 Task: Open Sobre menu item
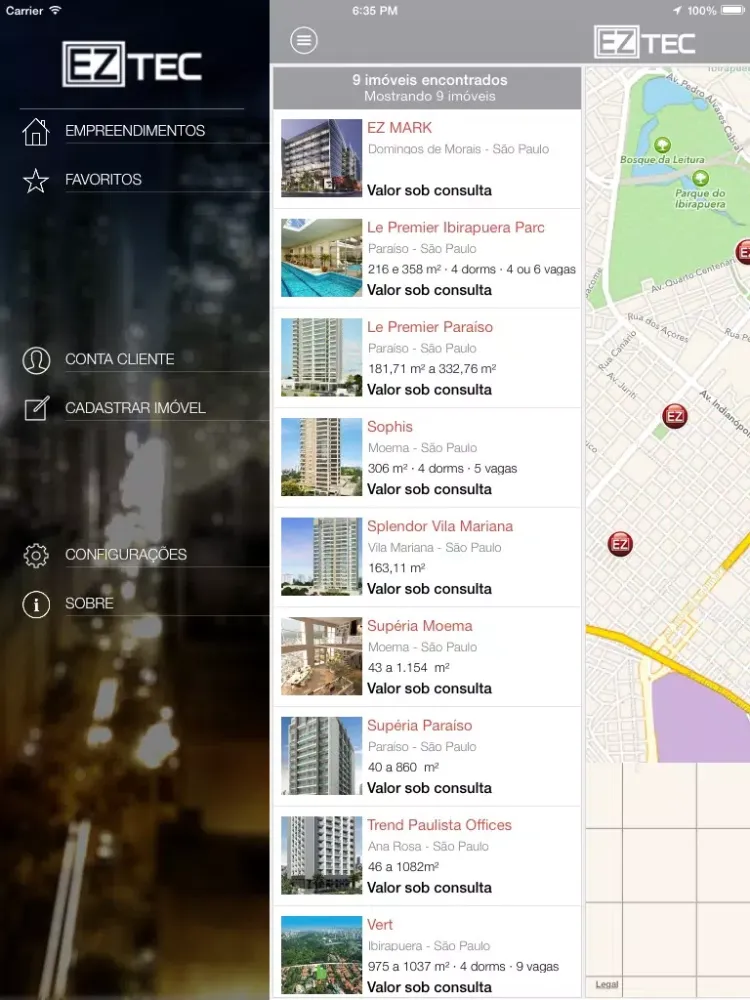(89, 603)
